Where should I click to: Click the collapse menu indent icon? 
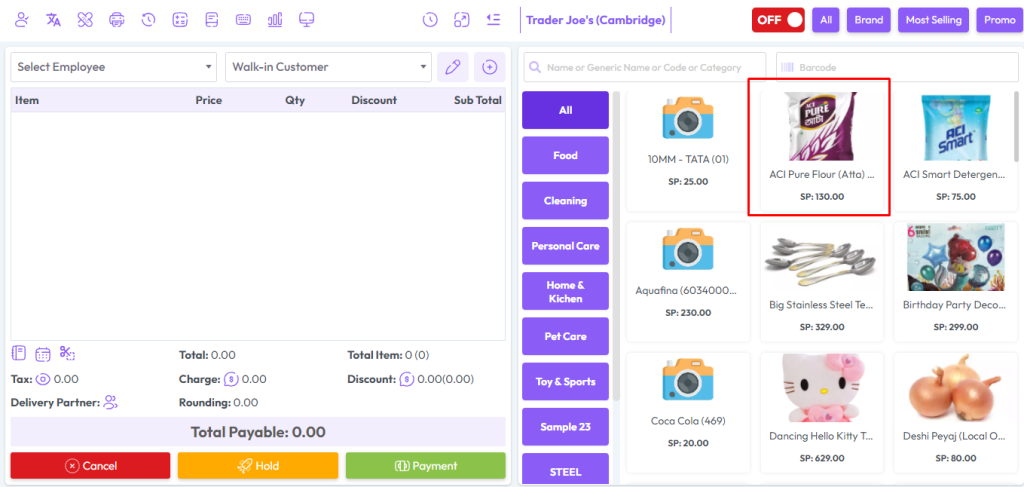[x=493, y=20]
